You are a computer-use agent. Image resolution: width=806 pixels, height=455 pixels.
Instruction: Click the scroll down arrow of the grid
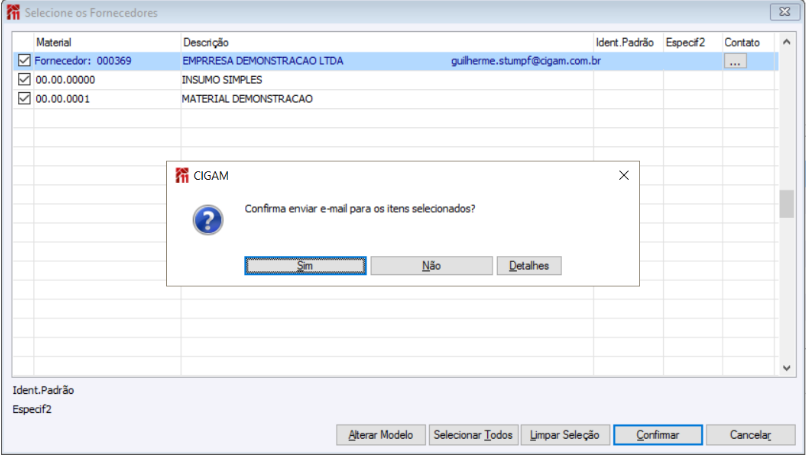click(x=786, y=368)
